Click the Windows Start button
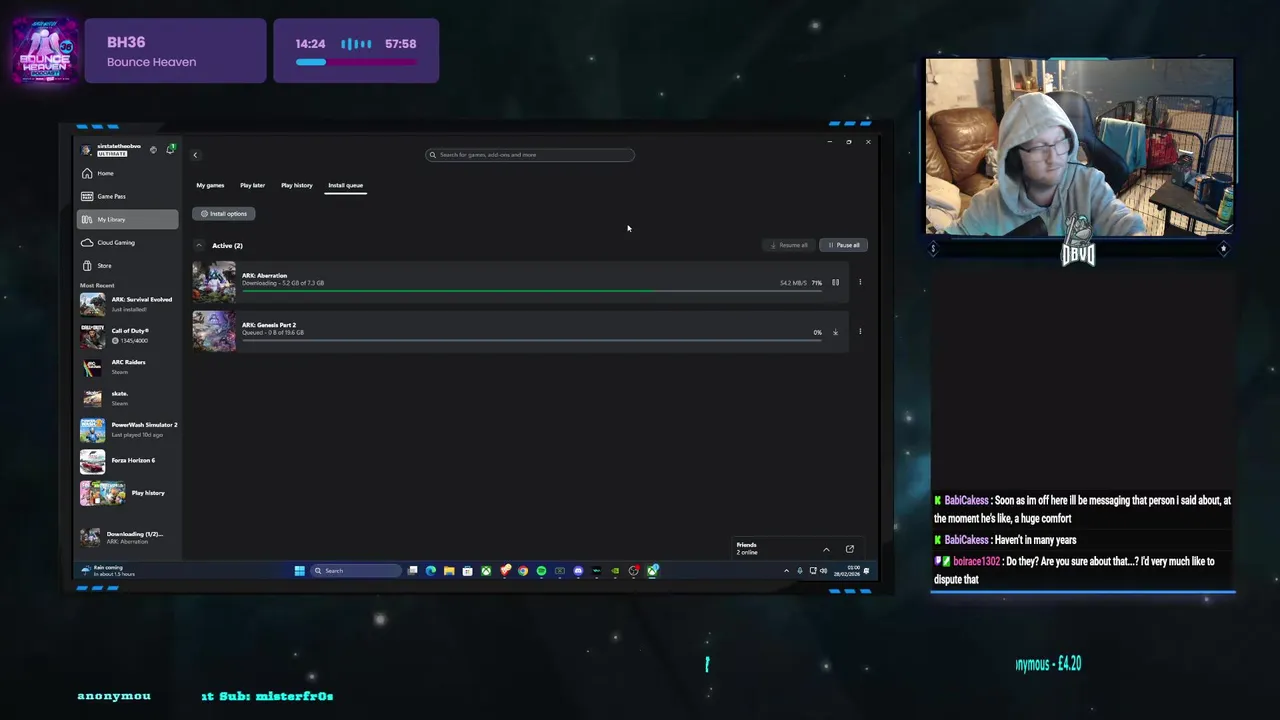Image resolution: width=1280 pixels, height=720 pixels. (299, 571)
